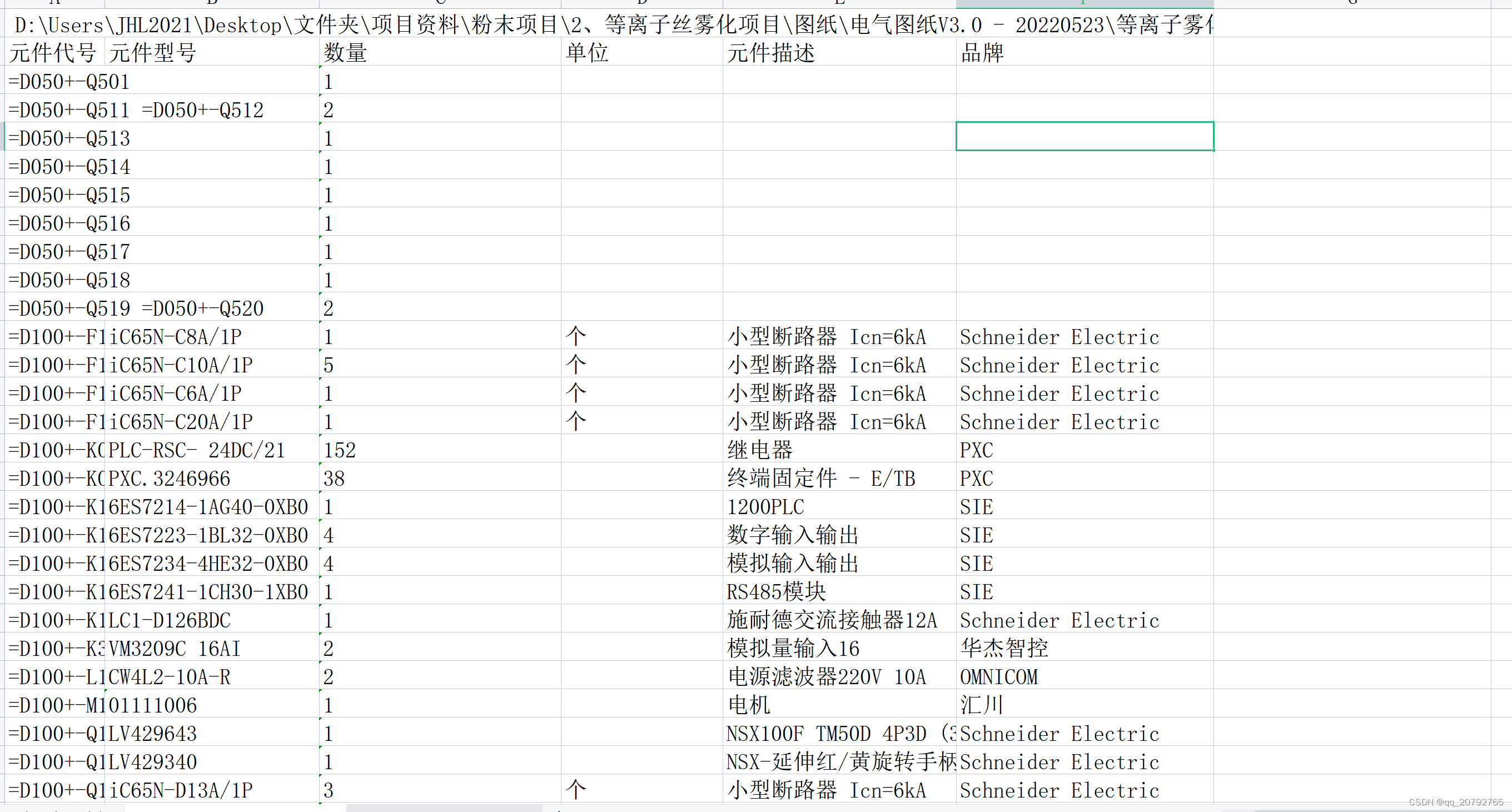Screen dimensions: 1512x812
Task: Click description cell 电源滤波器220V 10A
Action: [839, 675]
